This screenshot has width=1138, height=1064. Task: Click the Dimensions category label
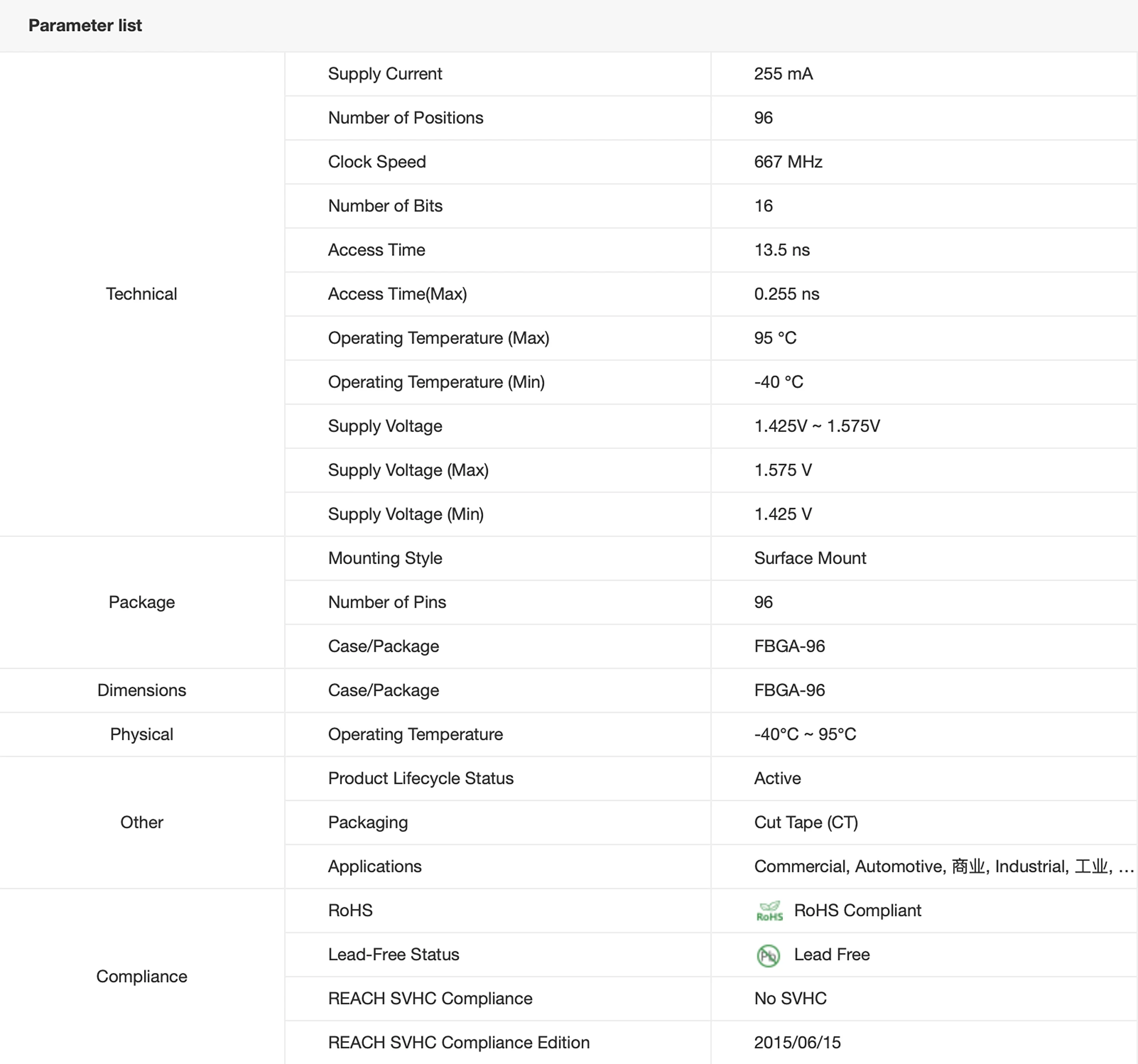(x=141, y=690)
